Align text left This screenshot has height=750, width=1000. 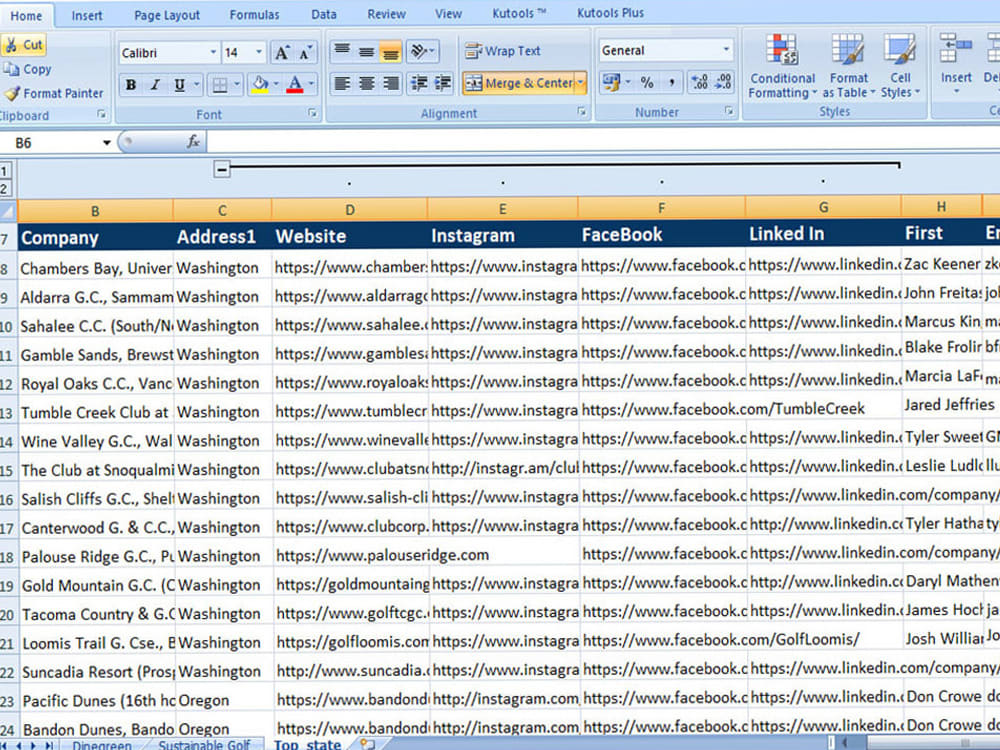coord(342,83)
